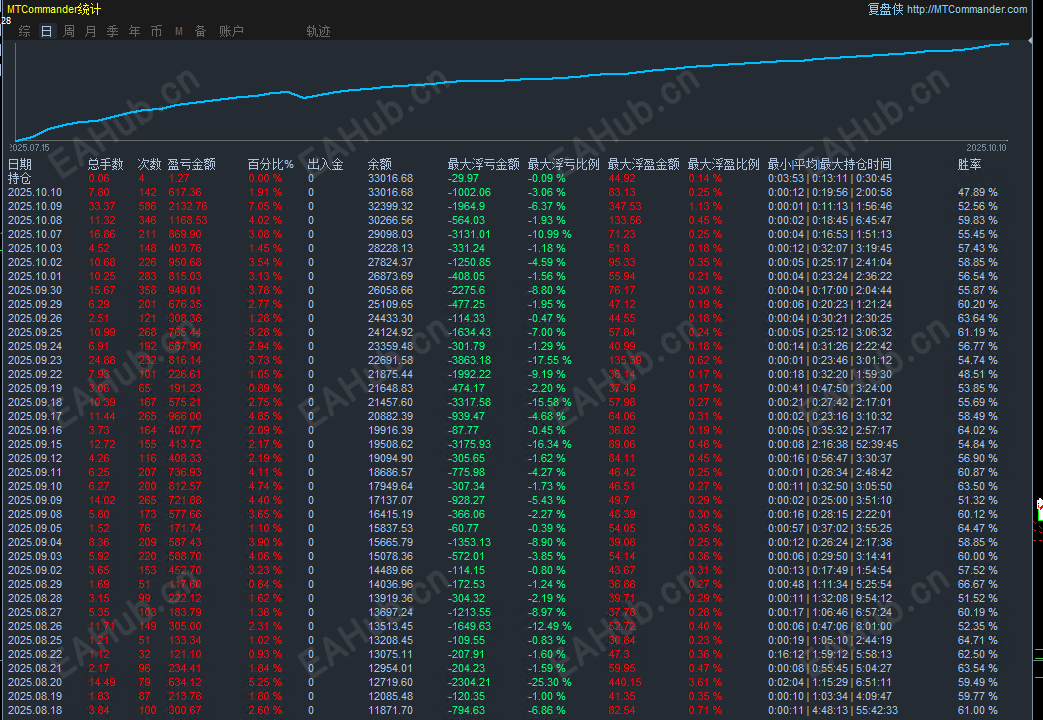Viewport: 1043px width, 720px height.
Task: Switch to the 月 monthly tab
Action: pos(90,31)
